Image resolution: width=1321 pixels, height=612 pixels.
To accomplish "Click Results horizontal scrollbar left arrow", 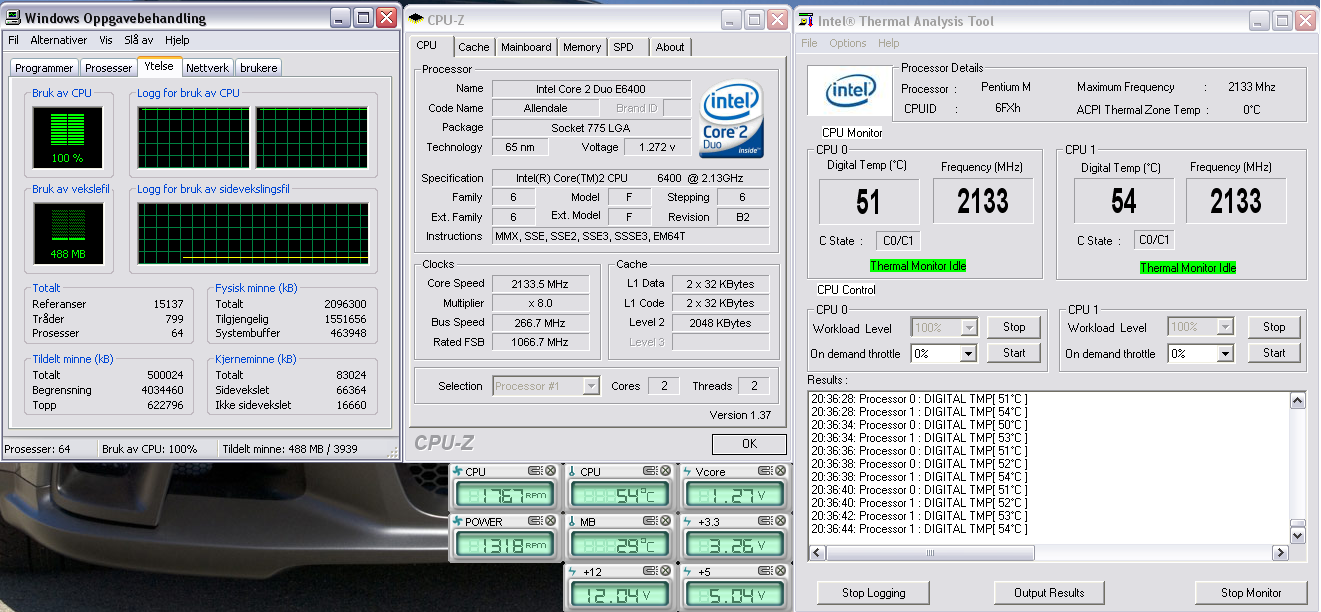I will pyautogui.click(x=816, y=553).
